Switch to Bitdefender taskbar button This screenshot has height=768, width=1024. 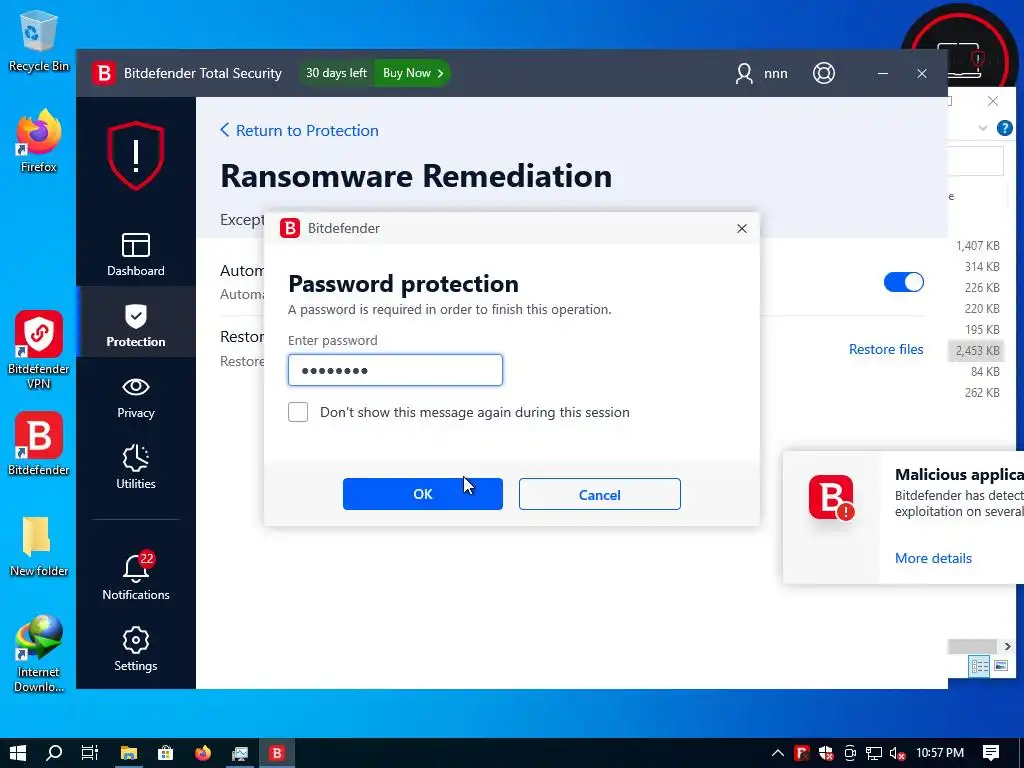(x=277, y=753)
